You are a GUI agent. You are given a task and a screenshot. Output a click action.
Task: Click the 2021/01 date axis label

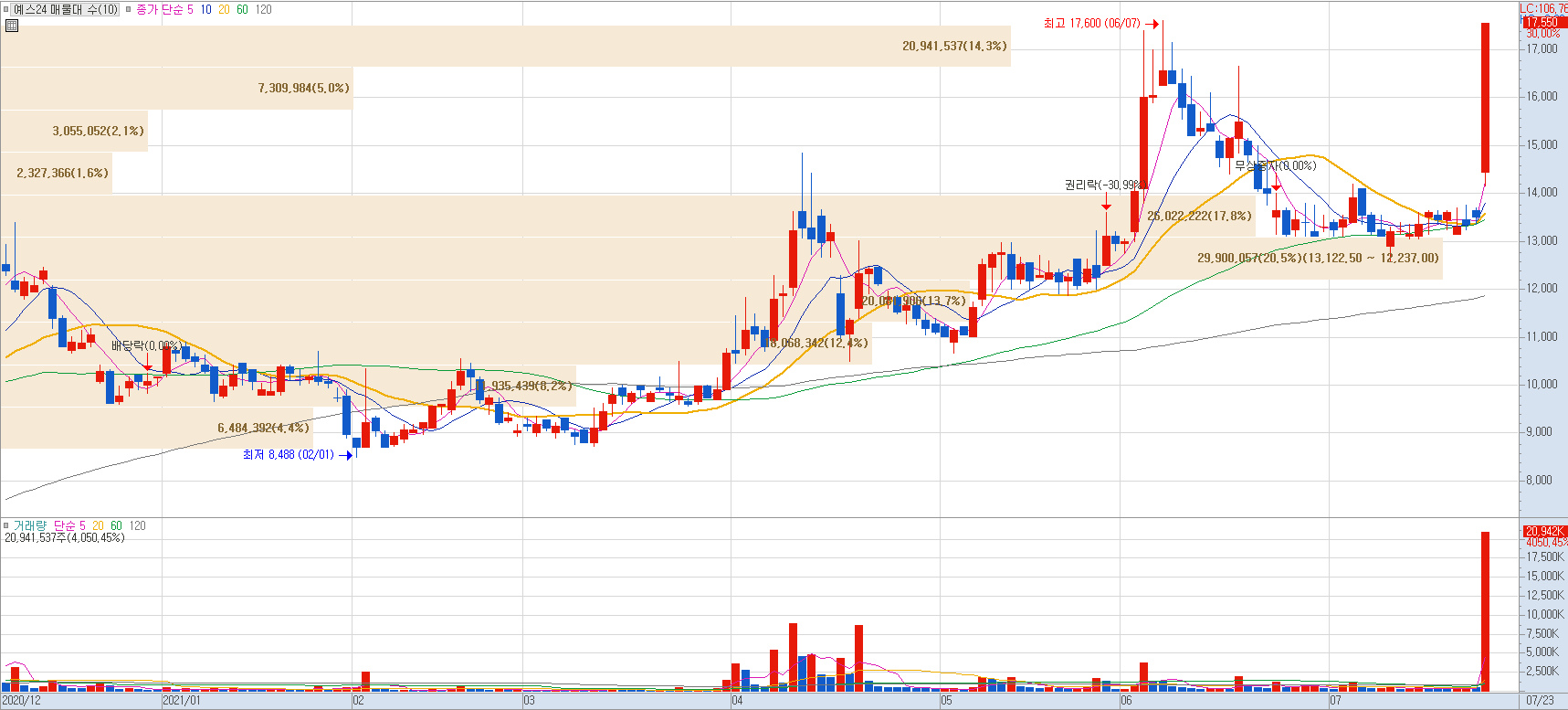point(181,701)
